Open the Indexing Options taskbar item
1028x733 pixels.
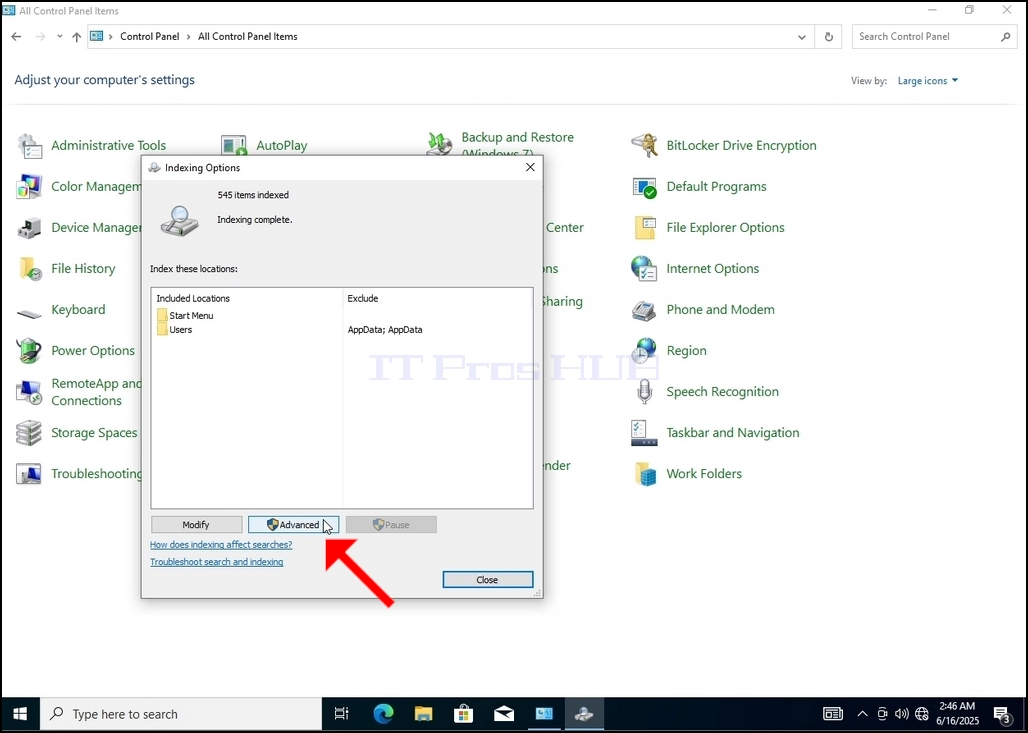coord(583,714)
